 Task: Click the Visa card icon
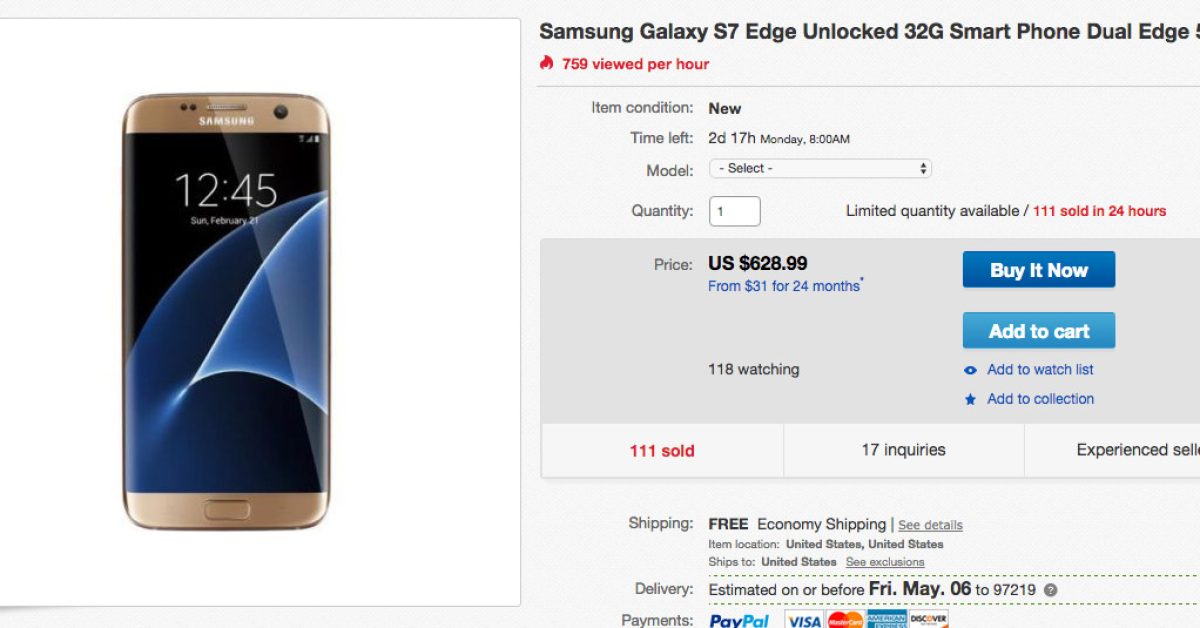(x=803, y=620)
